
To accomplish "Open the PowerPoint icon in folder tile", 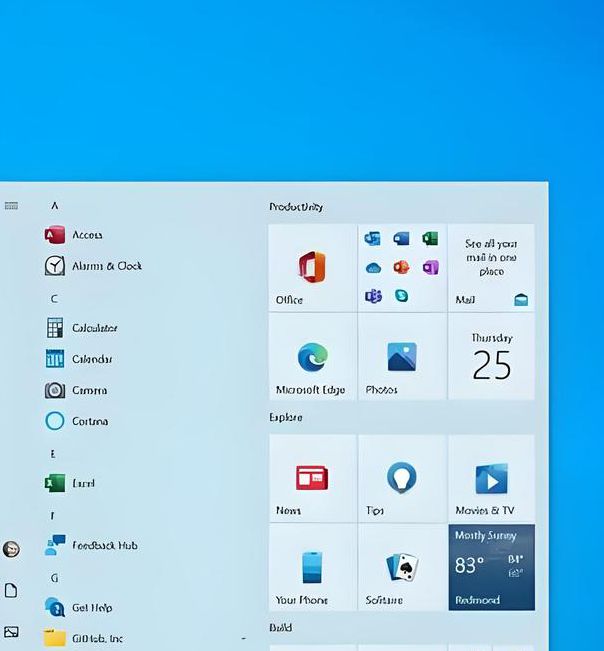I will pyautogui.click(x=401, y=267).
